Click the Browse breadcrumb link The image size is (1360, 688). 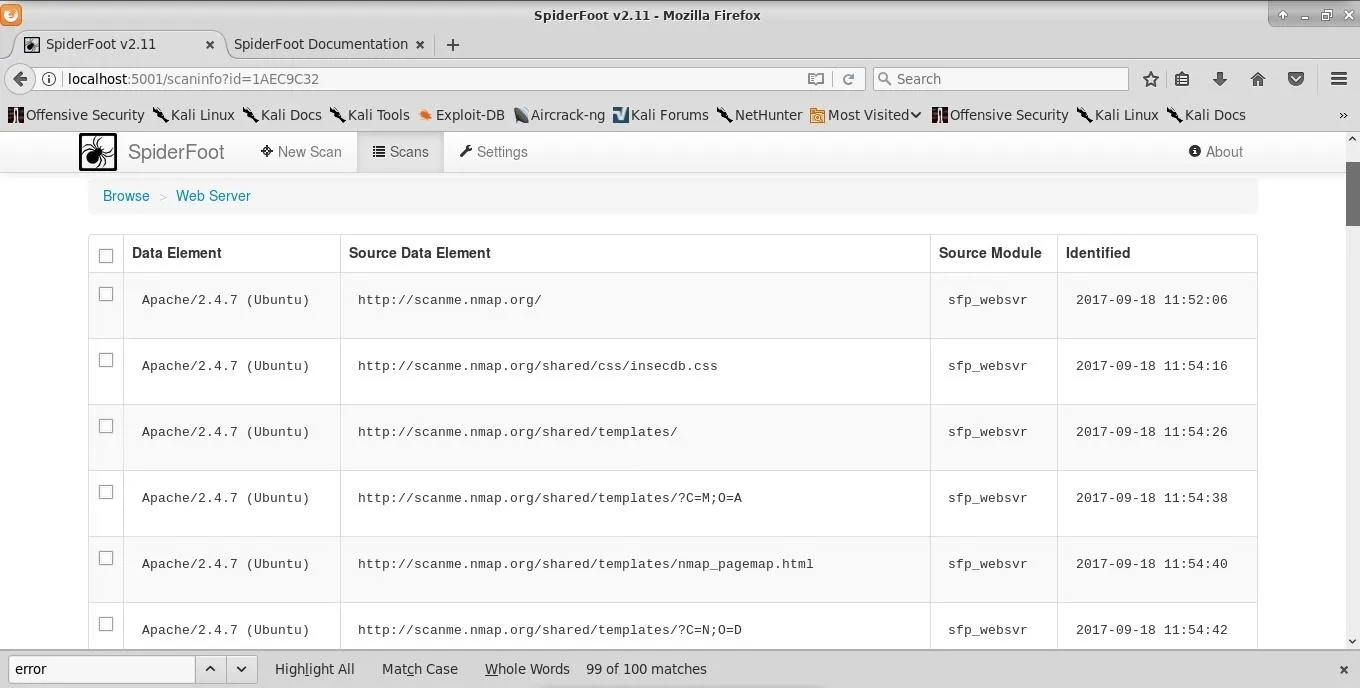[126, 196]
